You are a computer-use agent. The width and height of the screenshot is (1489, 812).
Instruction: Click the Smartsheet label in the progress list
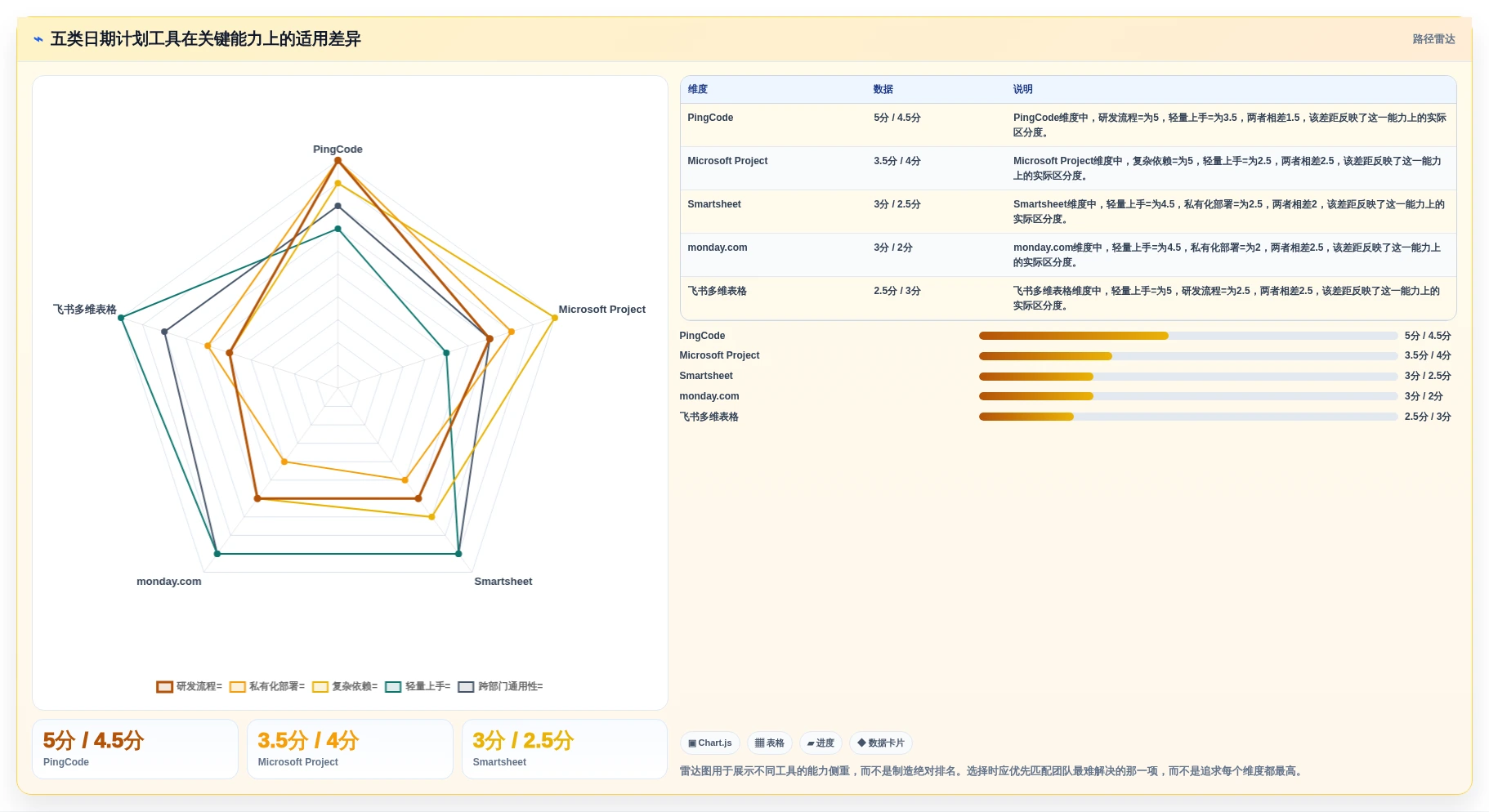tap(706, 376)
